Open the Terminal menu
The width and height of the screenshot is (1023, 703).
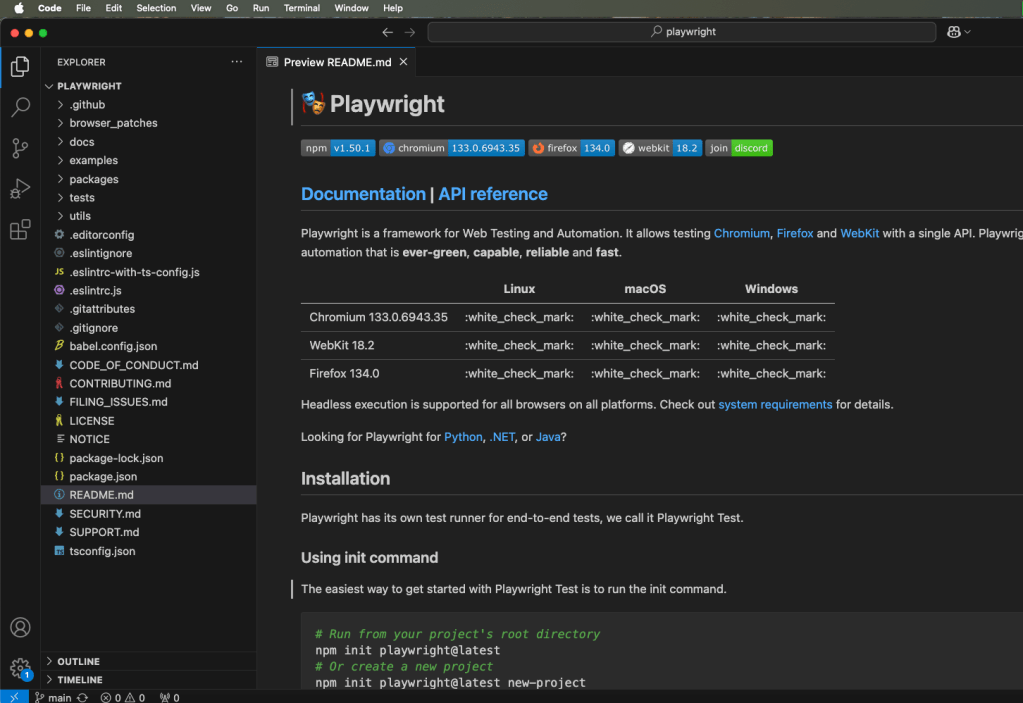[x=301, y=8]
